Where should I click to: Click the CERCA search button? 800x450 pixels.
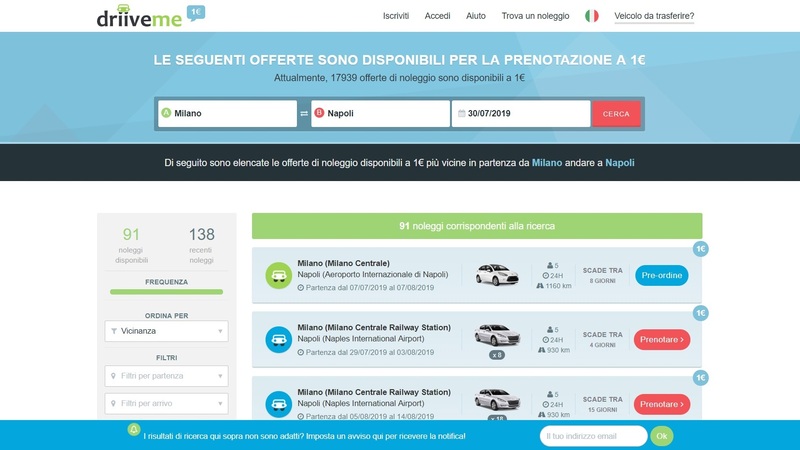click(616, 114)
